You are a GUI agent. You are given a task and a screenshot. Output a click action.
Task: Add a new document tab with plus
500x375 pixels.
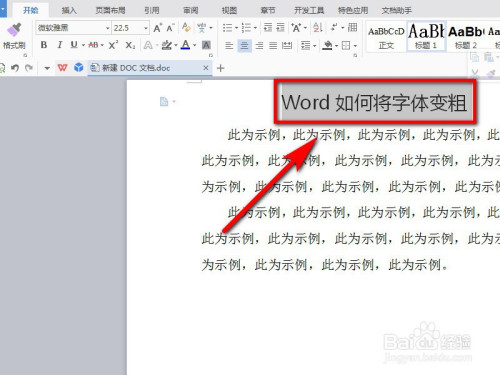click(x=220, y=68)
